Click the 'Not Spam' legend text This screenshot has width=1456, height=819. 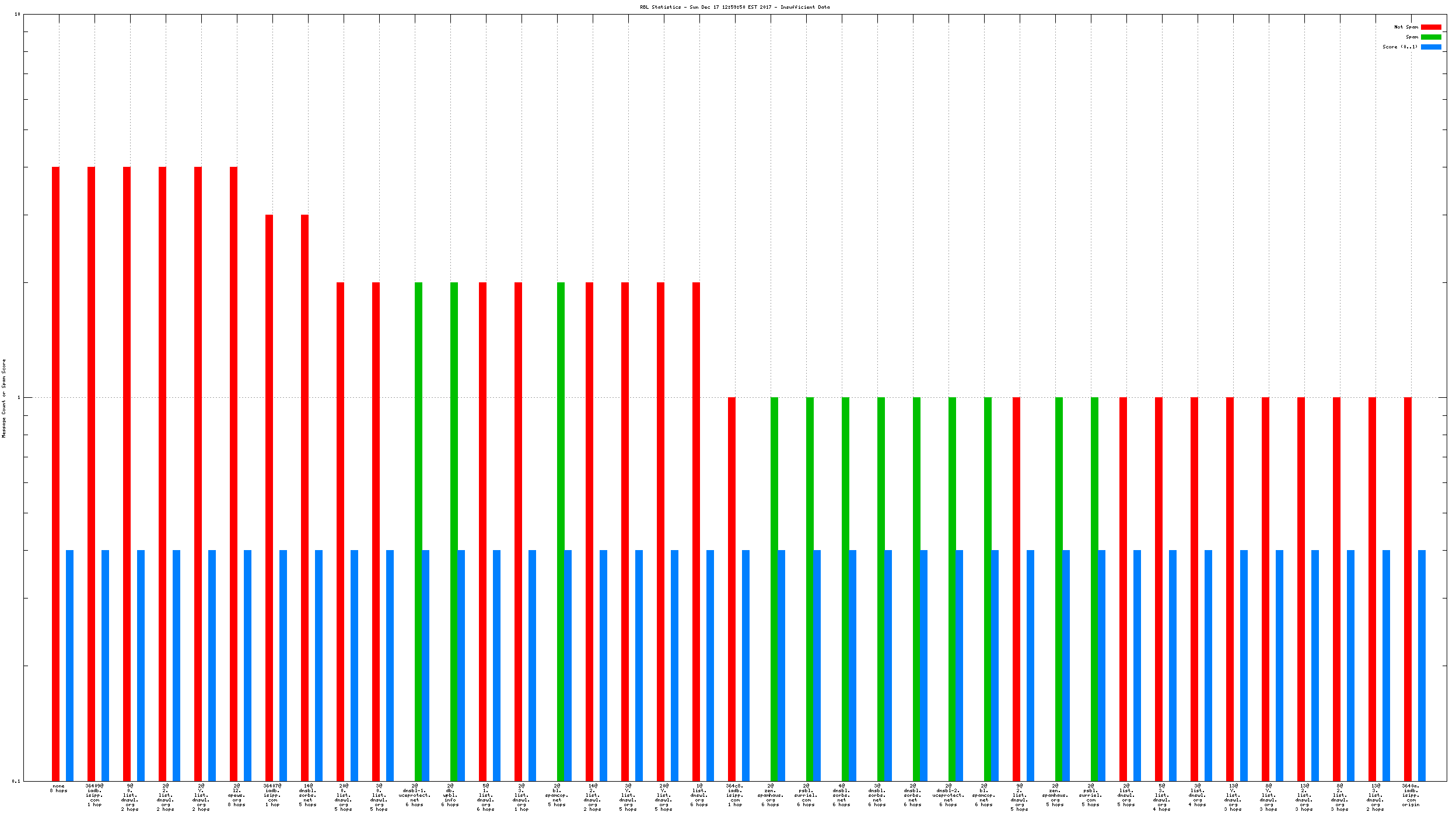coord(1405,27)
